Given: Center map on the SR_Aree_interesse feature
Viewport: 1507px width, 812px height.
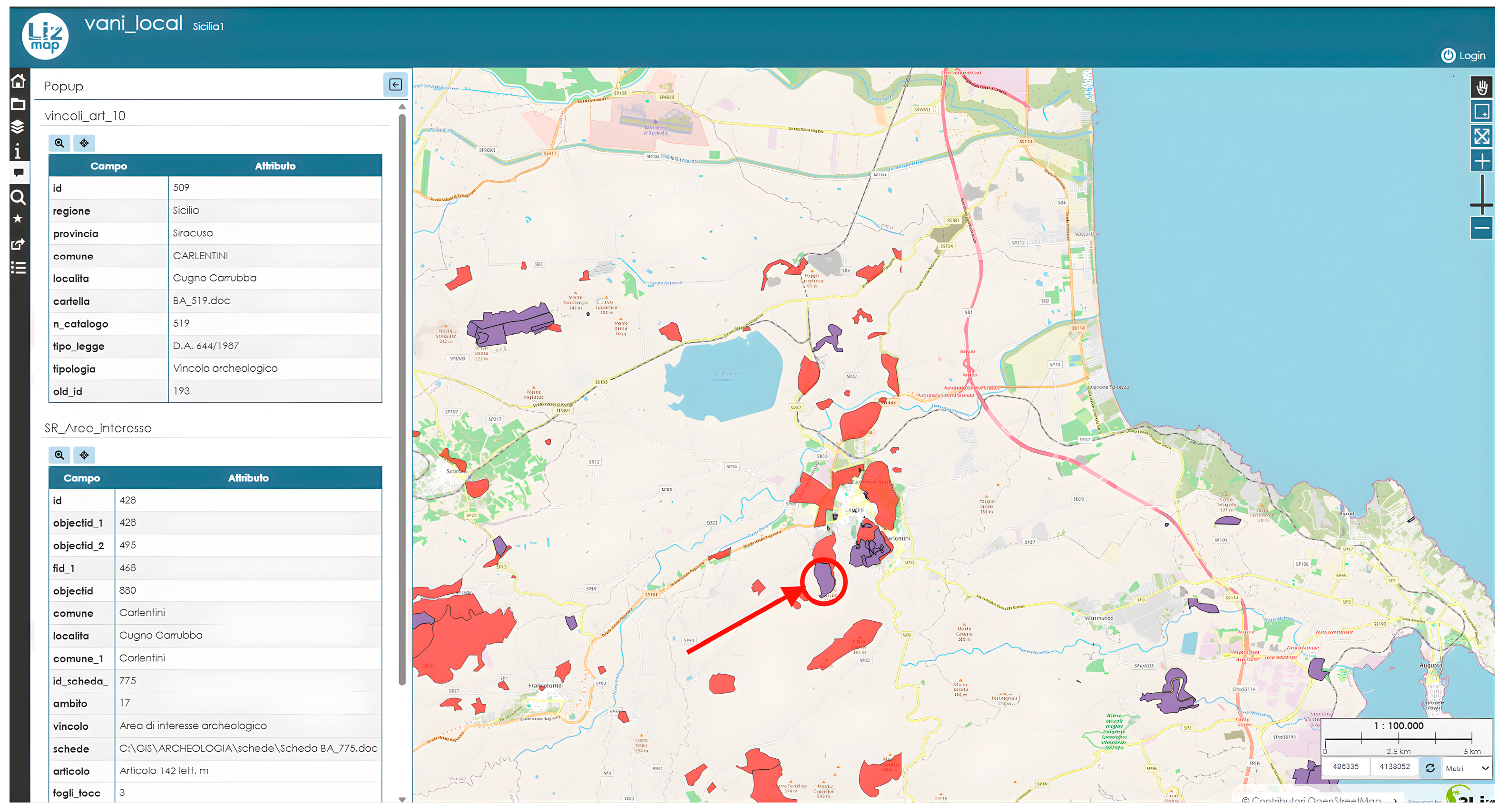Looking at the screenshot, I should [84, 455].
